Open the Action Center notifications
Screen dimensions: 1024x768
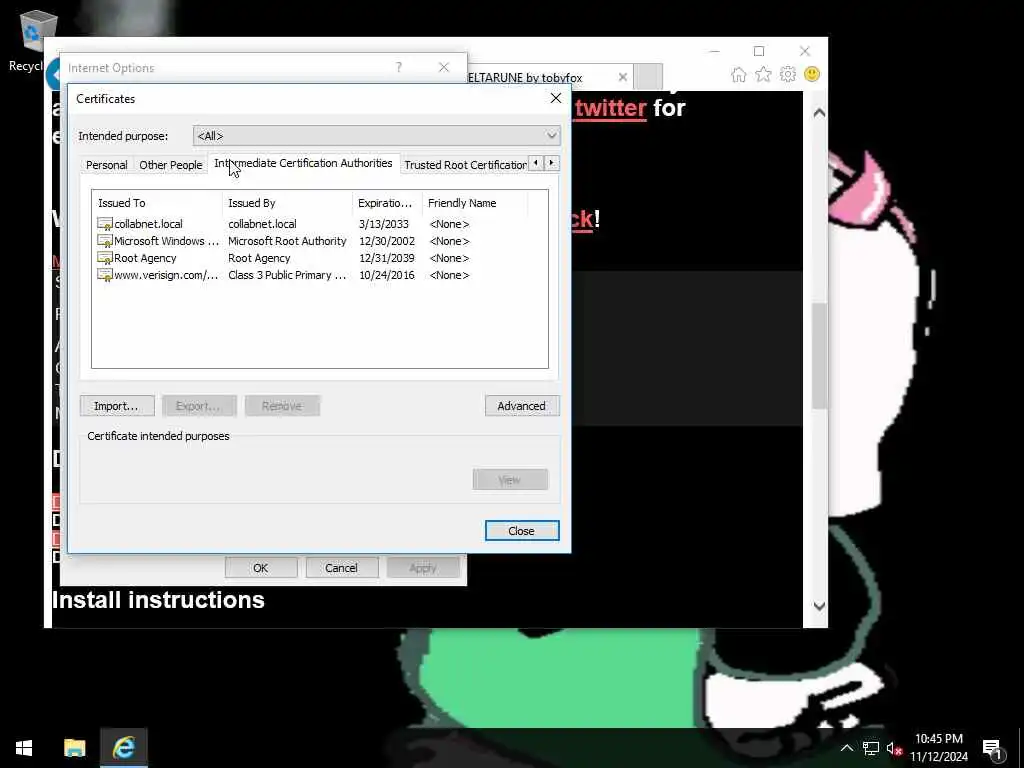993,748
